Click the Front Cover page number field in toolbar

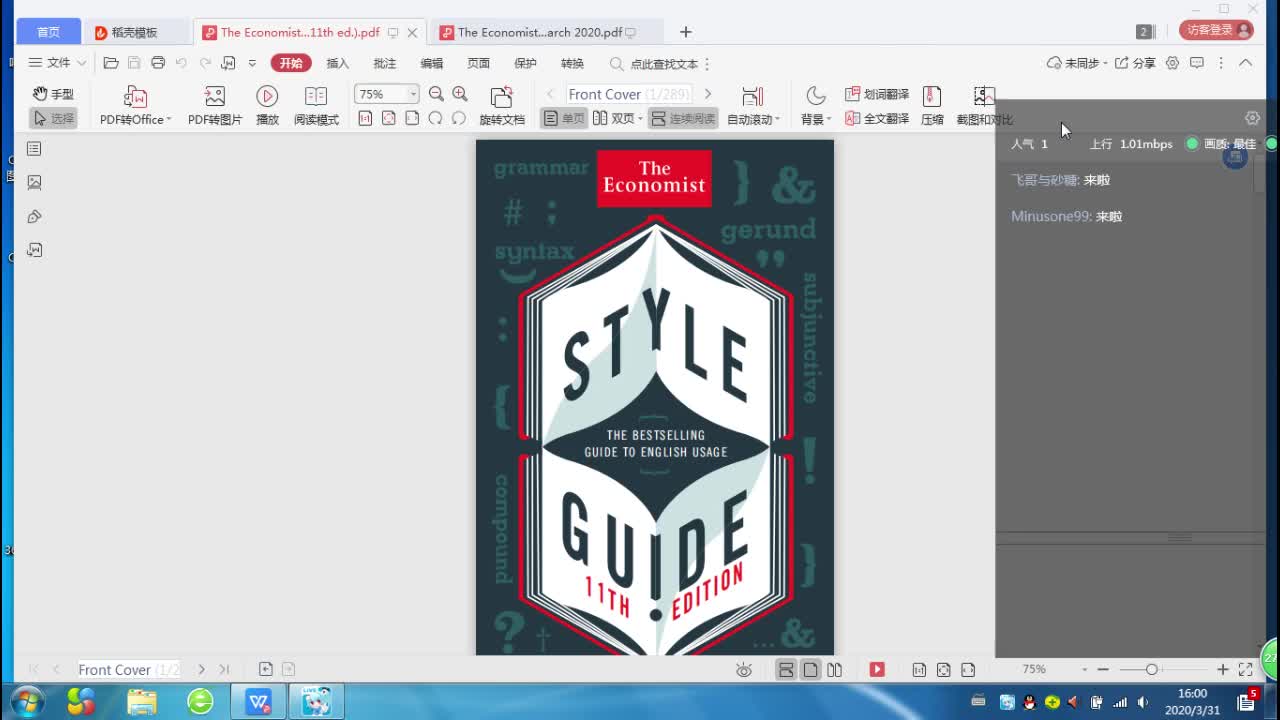629,94
